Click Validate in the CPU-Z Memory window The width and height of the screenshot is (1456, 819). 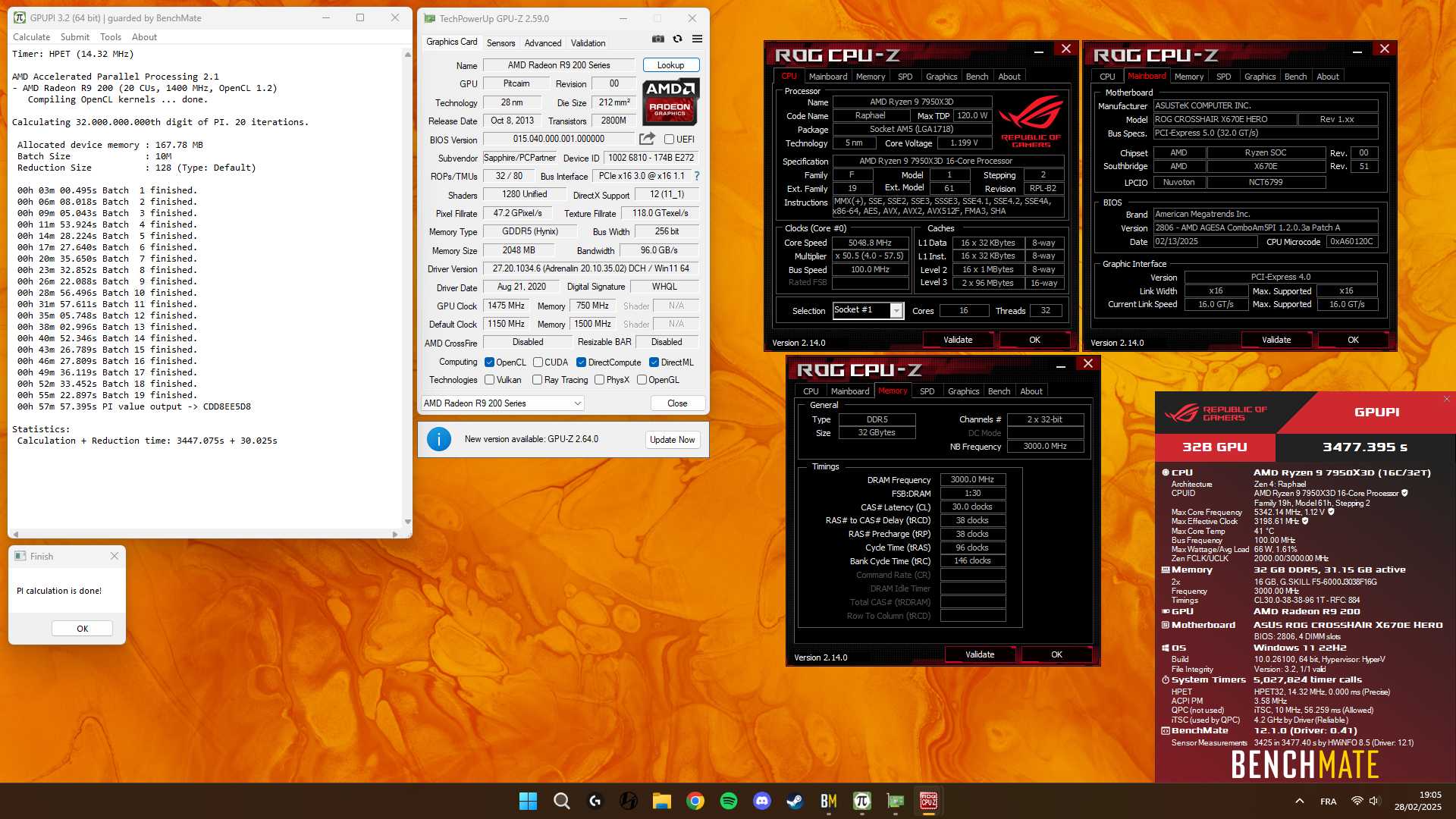click(x=980, y=654)
